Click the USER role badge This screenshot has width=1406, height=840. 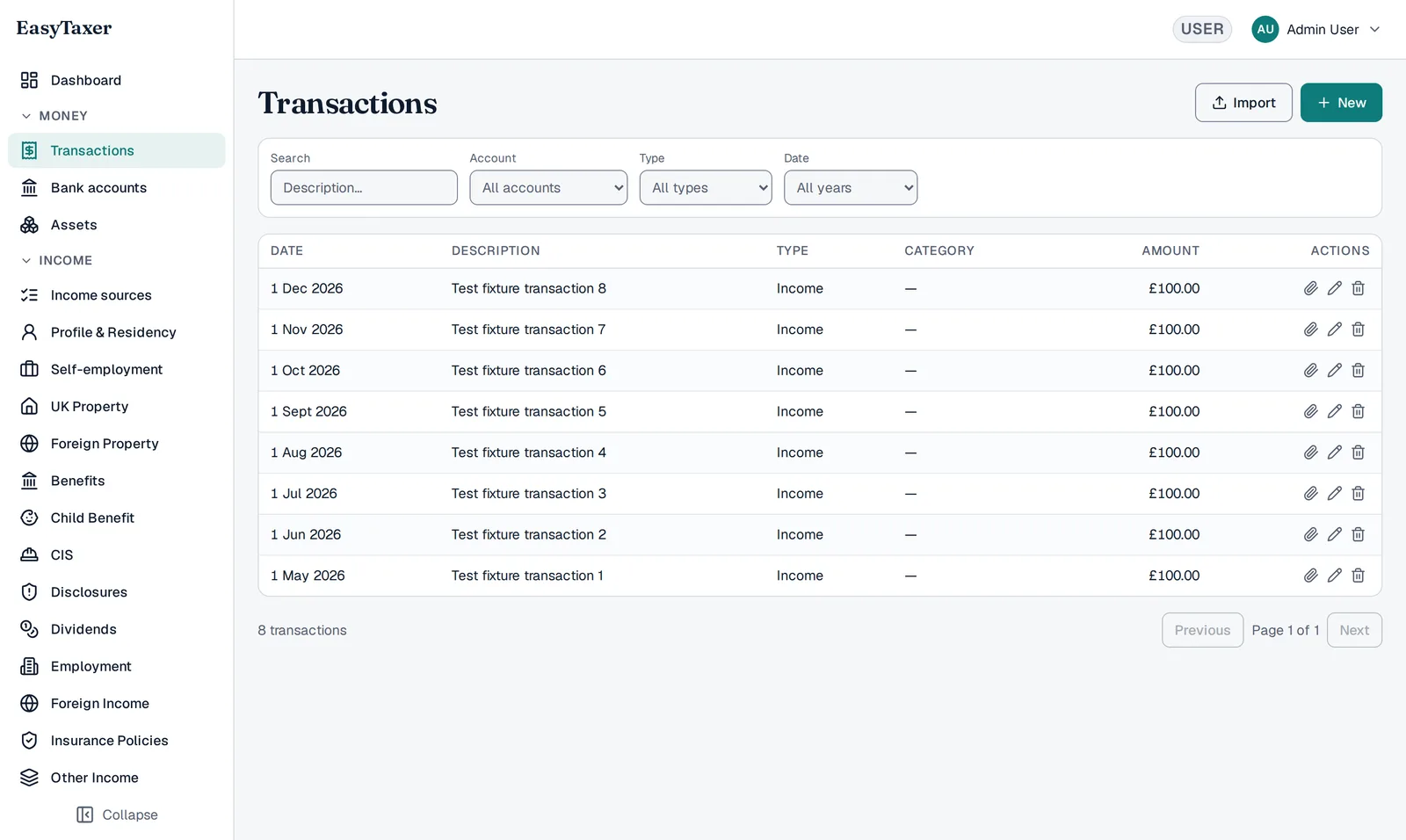point(1202,29)
